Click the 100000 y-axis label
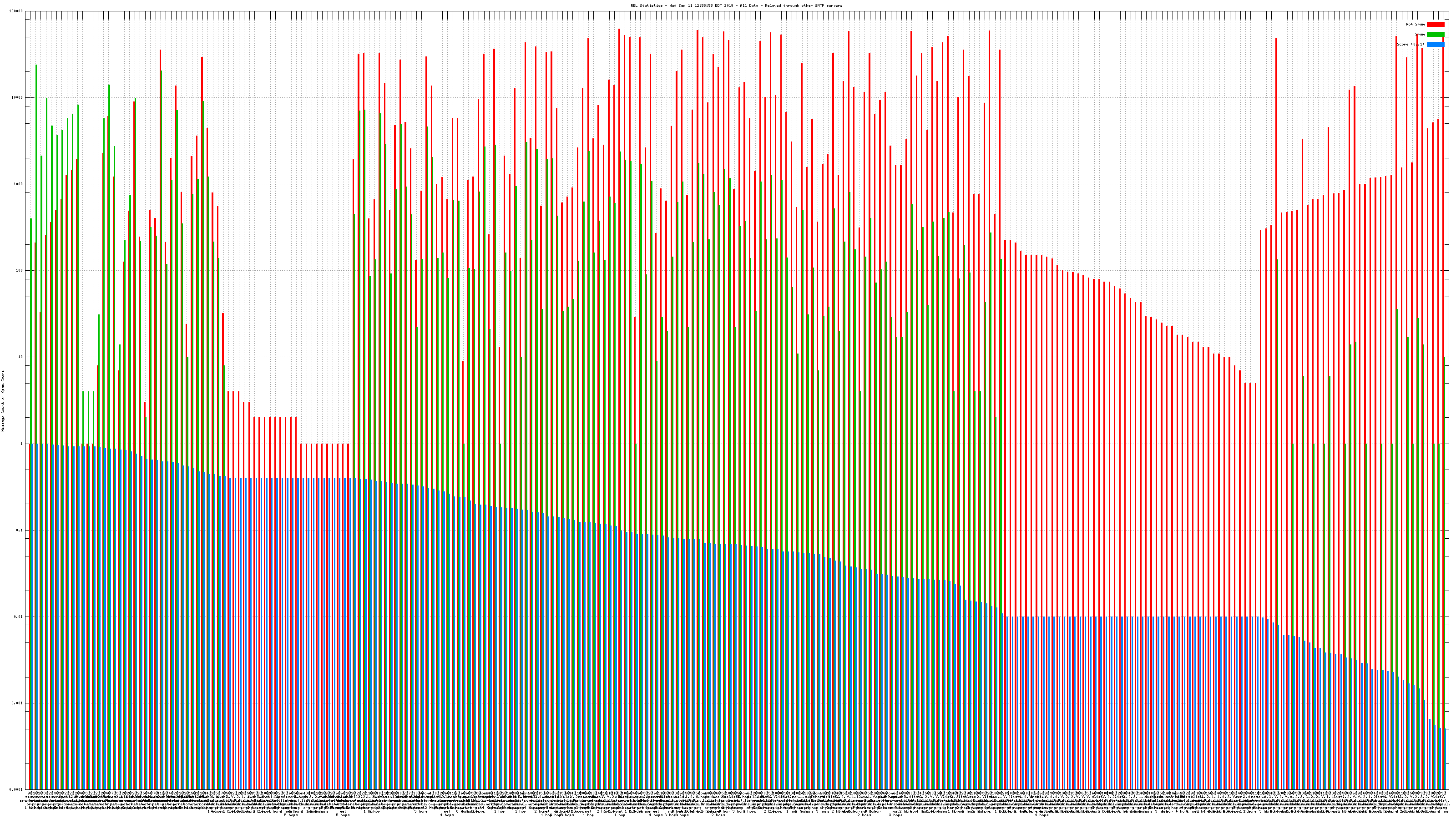Viewport: 1456px width, 819px height. (17, 11)
